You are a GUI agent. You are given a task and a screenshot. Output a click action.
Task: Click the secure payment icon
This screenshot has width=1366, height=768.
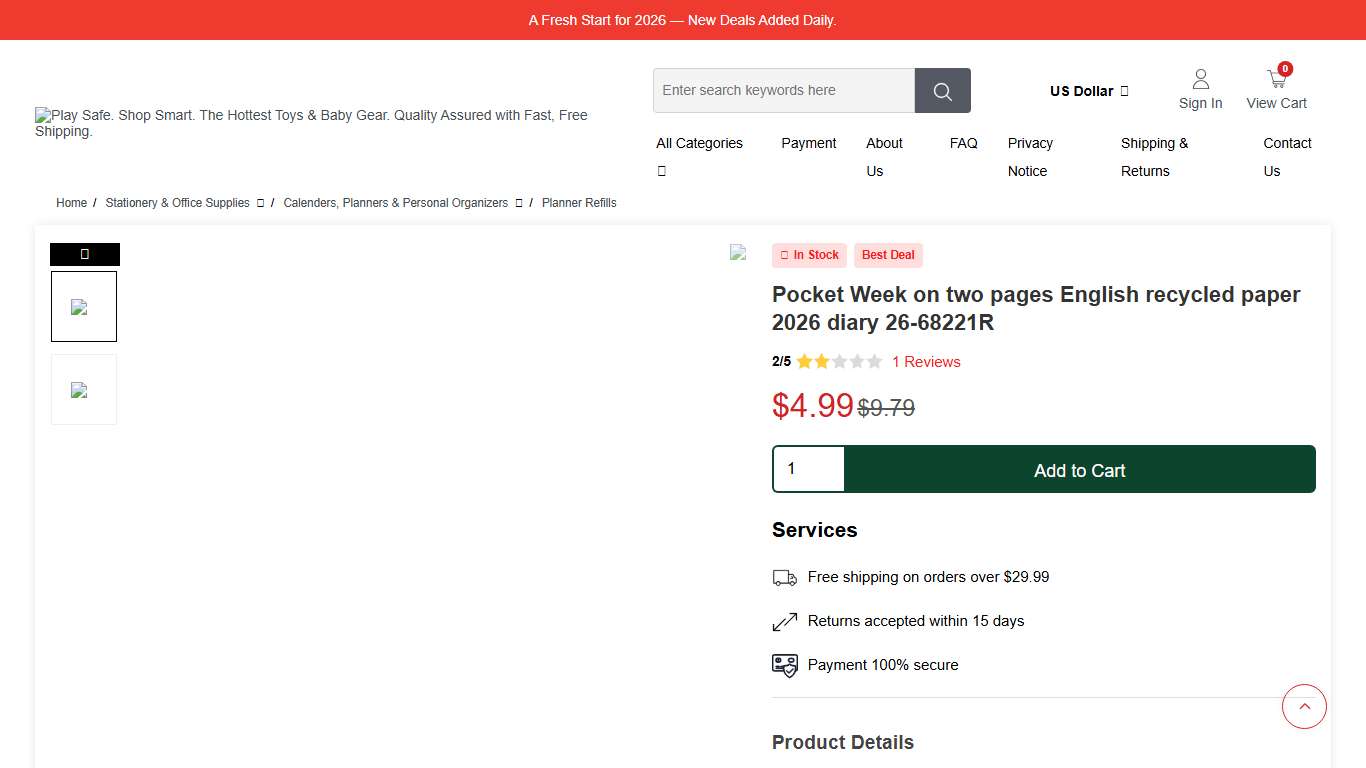pos(784,665)
